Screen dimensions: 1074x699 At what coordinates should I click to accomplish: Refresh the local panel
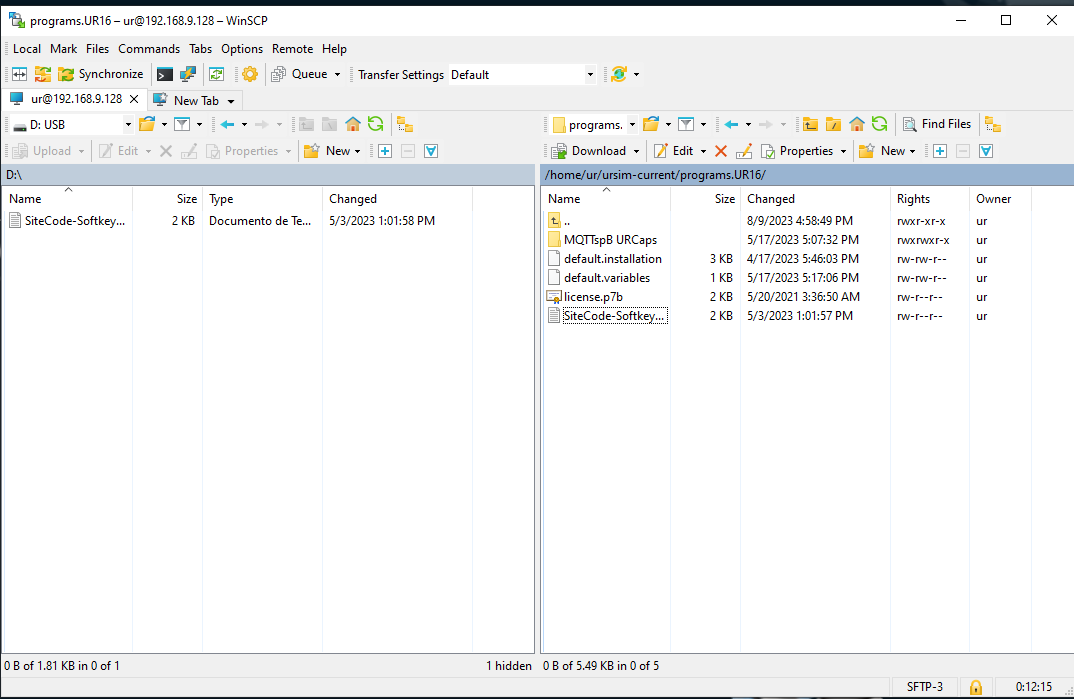[375, 124]
